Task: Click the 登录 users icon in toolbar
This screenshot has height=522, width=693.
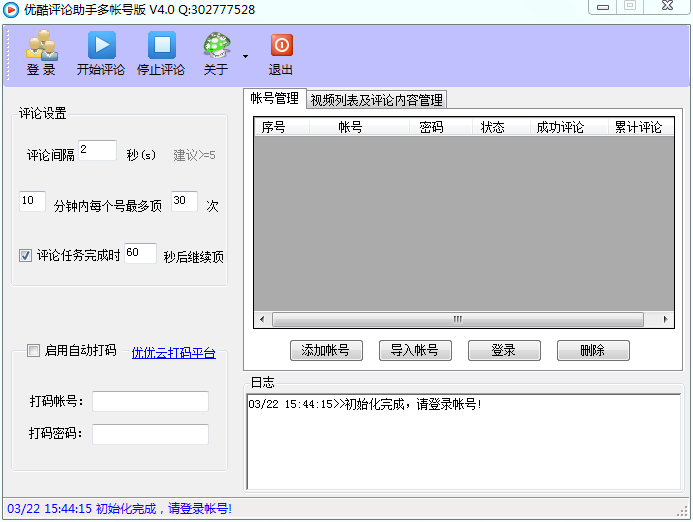Action: [42, 45]
